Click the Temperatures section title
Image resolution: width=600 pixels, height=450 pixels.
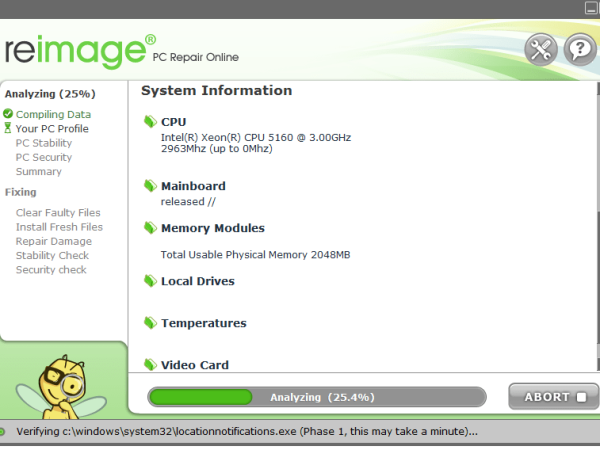pyautogui.click(x=204, y=323)
